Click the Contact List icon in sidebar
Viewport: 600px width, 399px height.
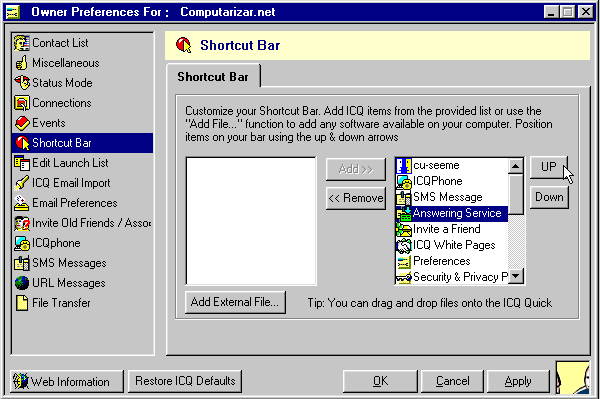(21, 43)
